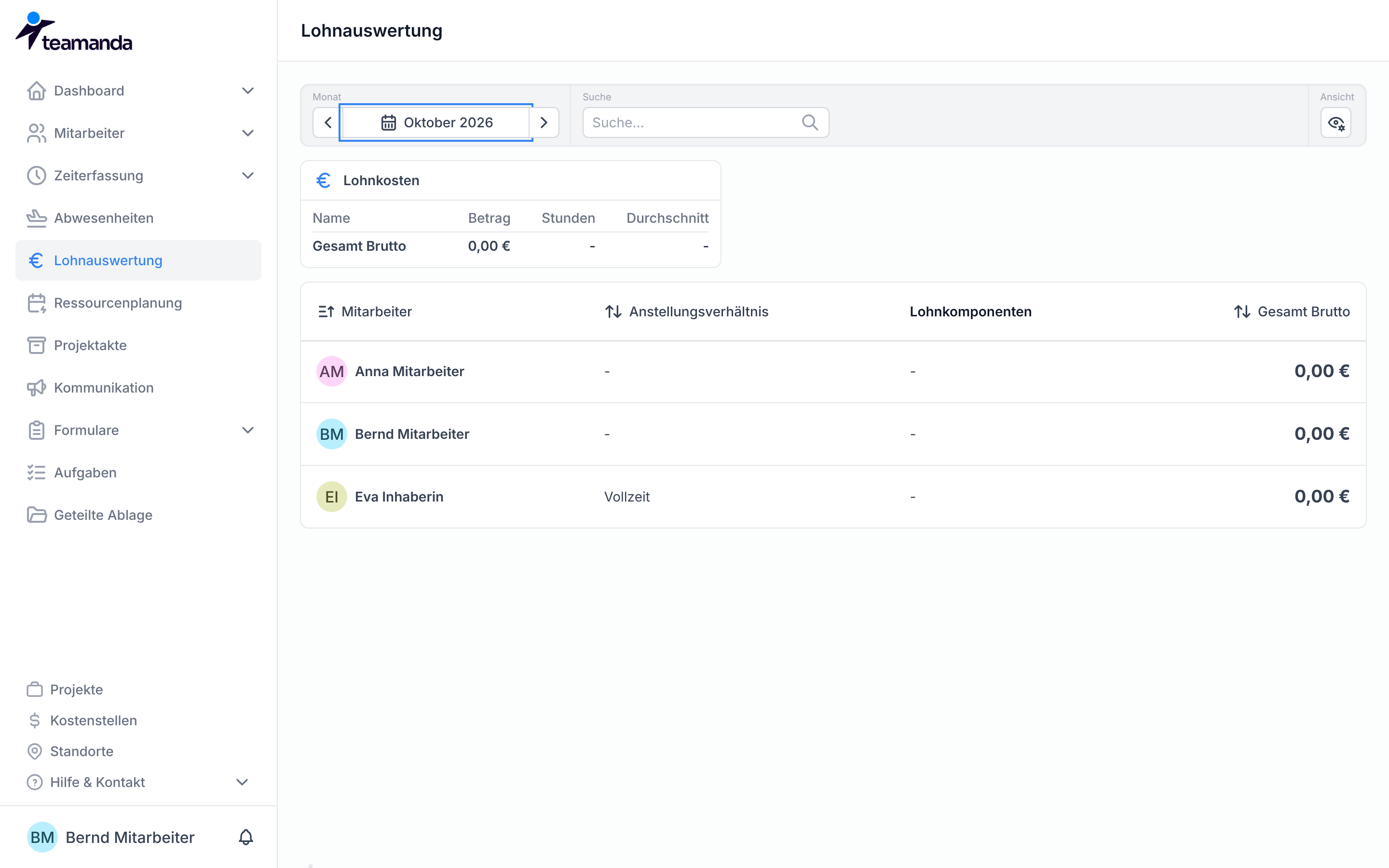Screen dimensions: 1389x868
Task: Go to the previous month
Action: [x=328, y=122]
